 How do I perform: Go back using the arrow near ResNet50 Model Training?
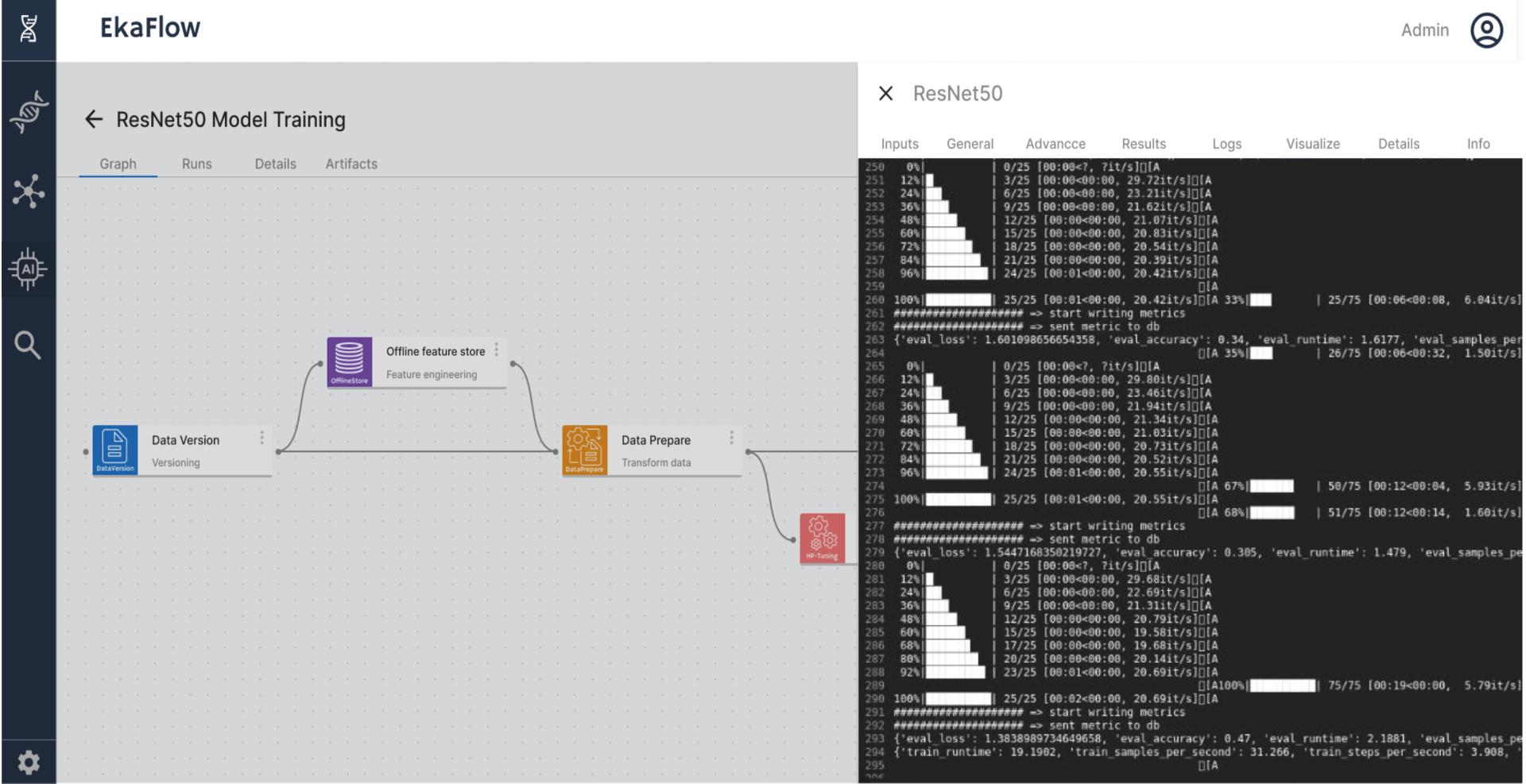93,119
